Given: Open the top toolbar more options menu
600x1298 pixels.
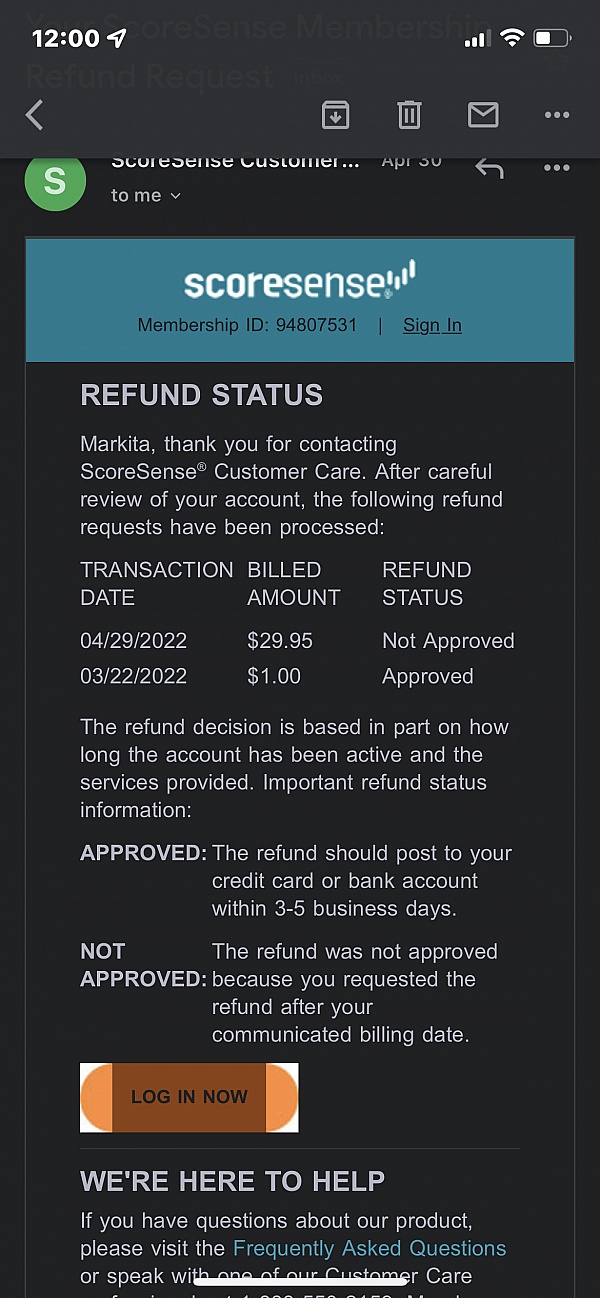Looking at the screenshot, I should tap(556, 116).
